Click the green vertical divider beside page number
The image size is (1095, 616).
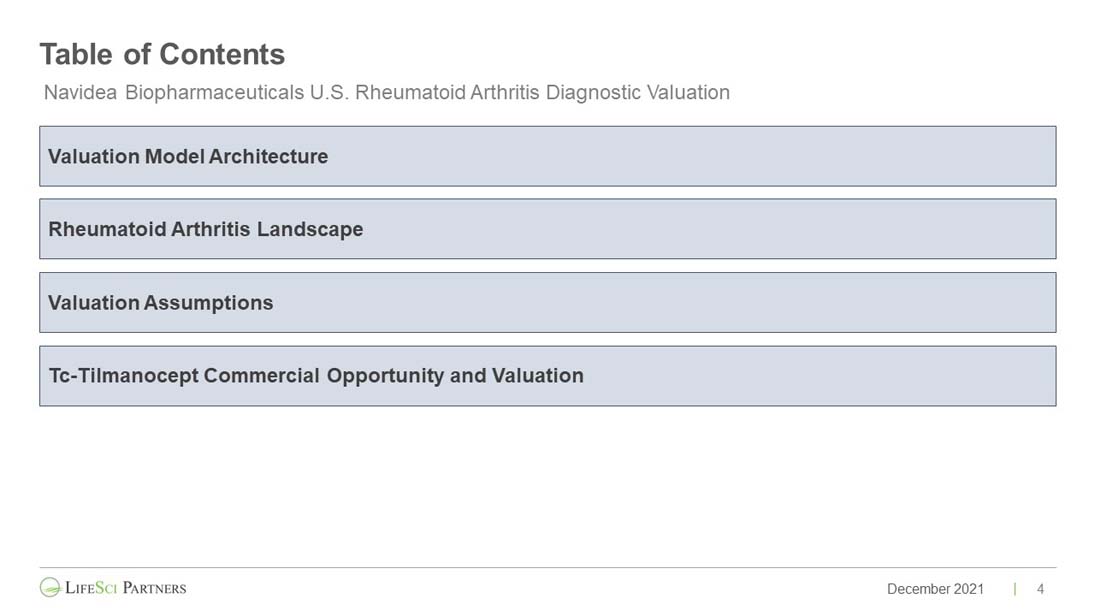point(1015,589)
